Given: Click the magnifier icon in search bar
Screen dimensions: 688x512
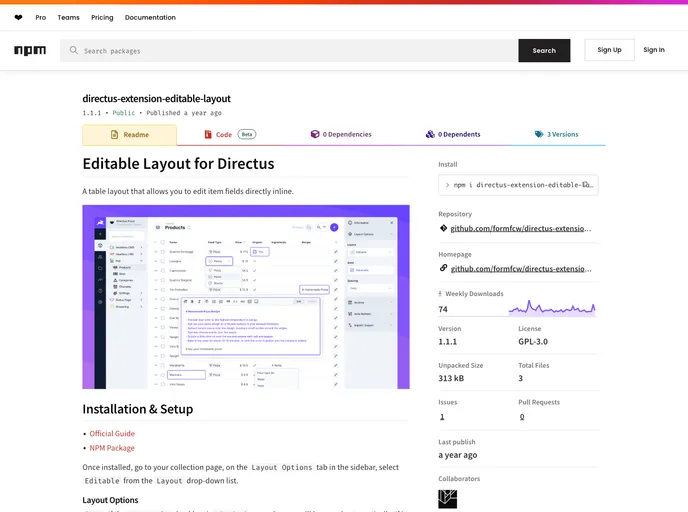Looking at the screenshot, I should click(x=74, y=50).
